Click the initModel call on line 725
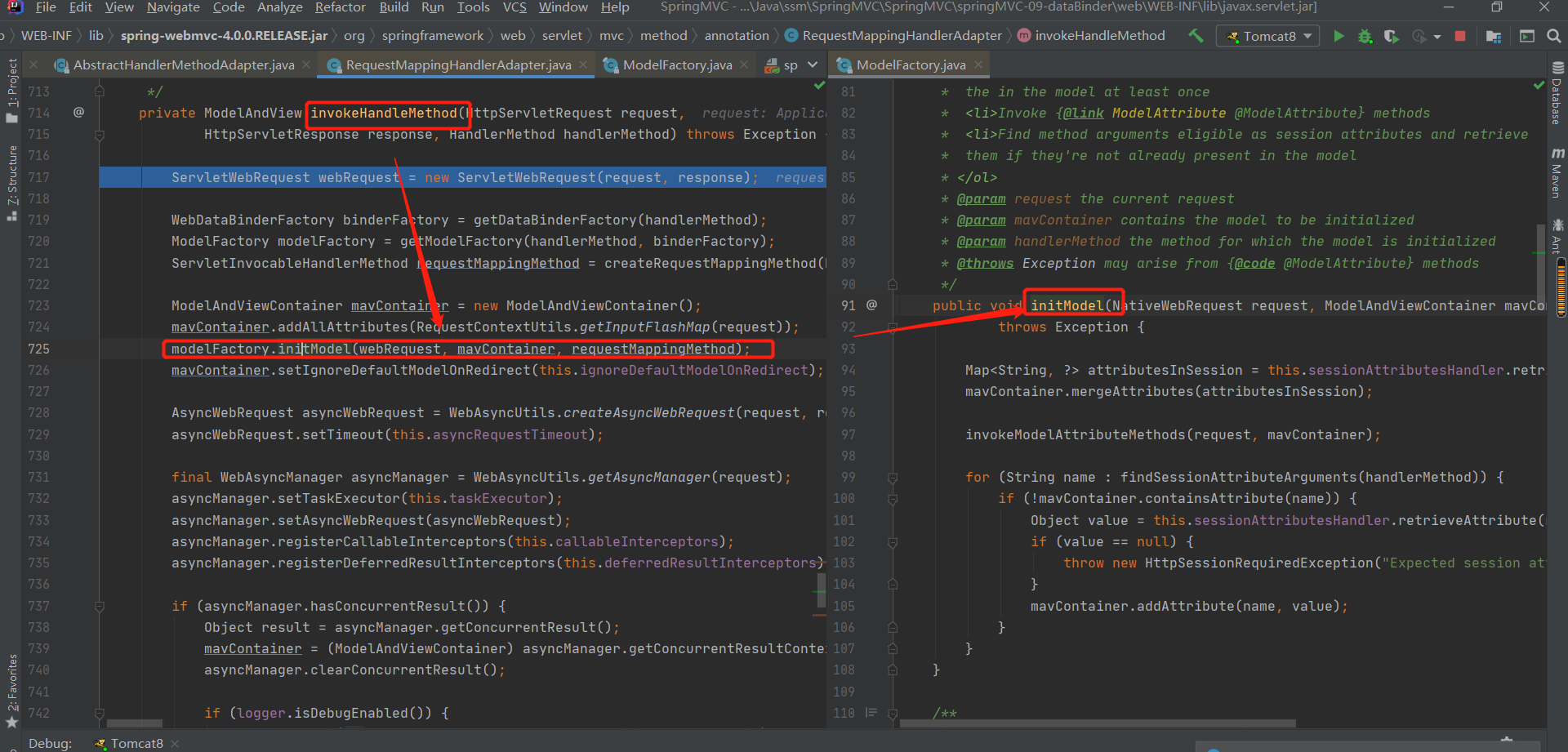 [x=314, y=349]
